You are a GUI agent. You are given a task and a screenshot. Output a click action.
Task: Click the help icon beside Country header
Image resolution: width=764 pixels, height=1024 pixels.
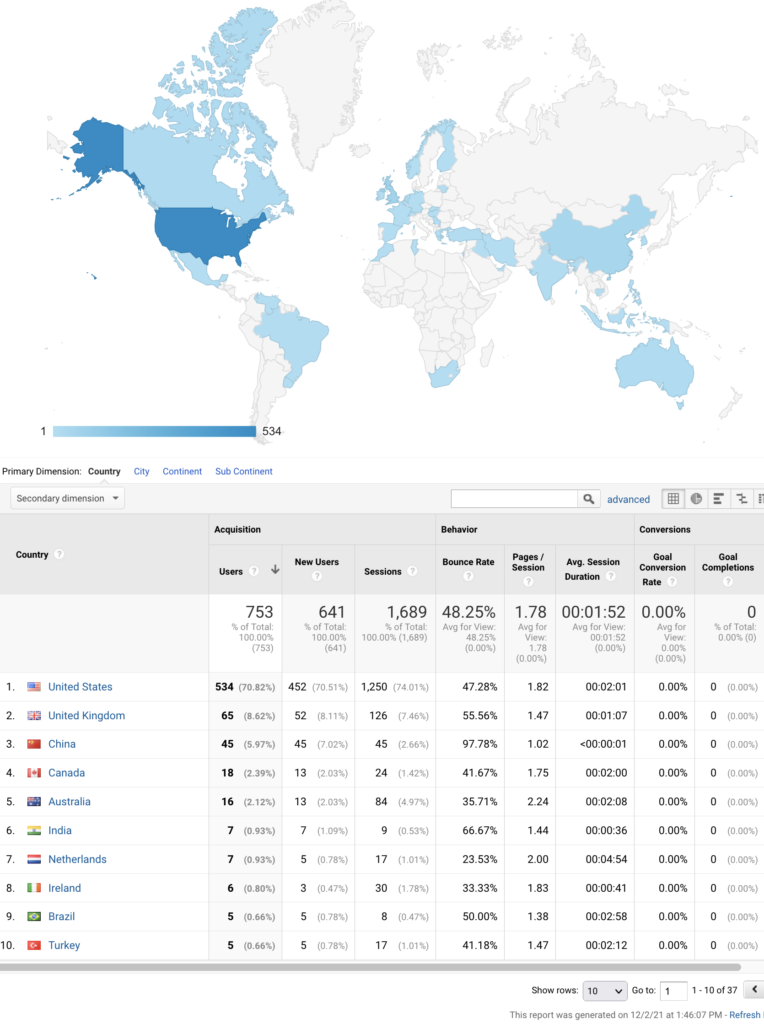[x=59, y=554]
